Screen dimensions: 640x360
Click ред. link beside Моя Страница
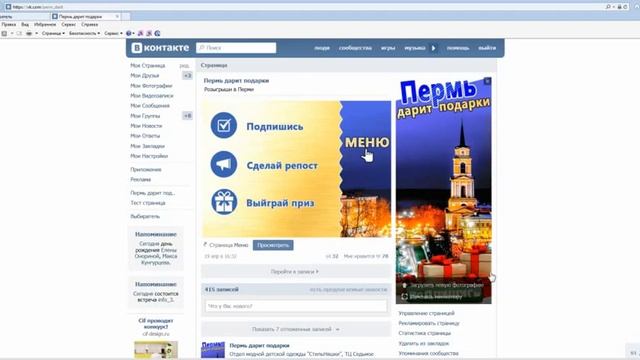pos(184,66)
